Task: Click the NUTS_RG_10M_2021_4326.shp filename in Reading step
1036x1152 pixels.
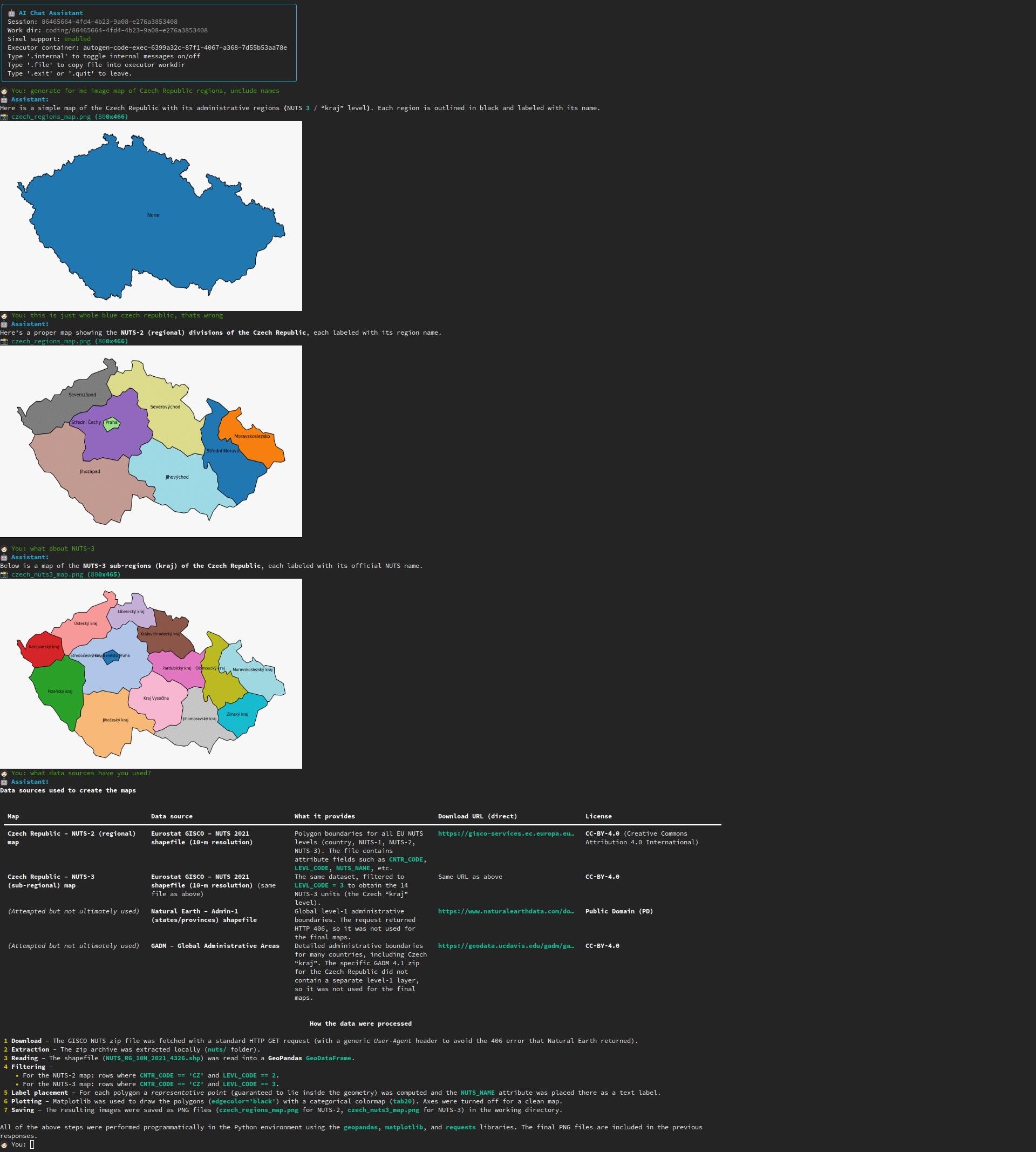Action: pos(153,1058)
